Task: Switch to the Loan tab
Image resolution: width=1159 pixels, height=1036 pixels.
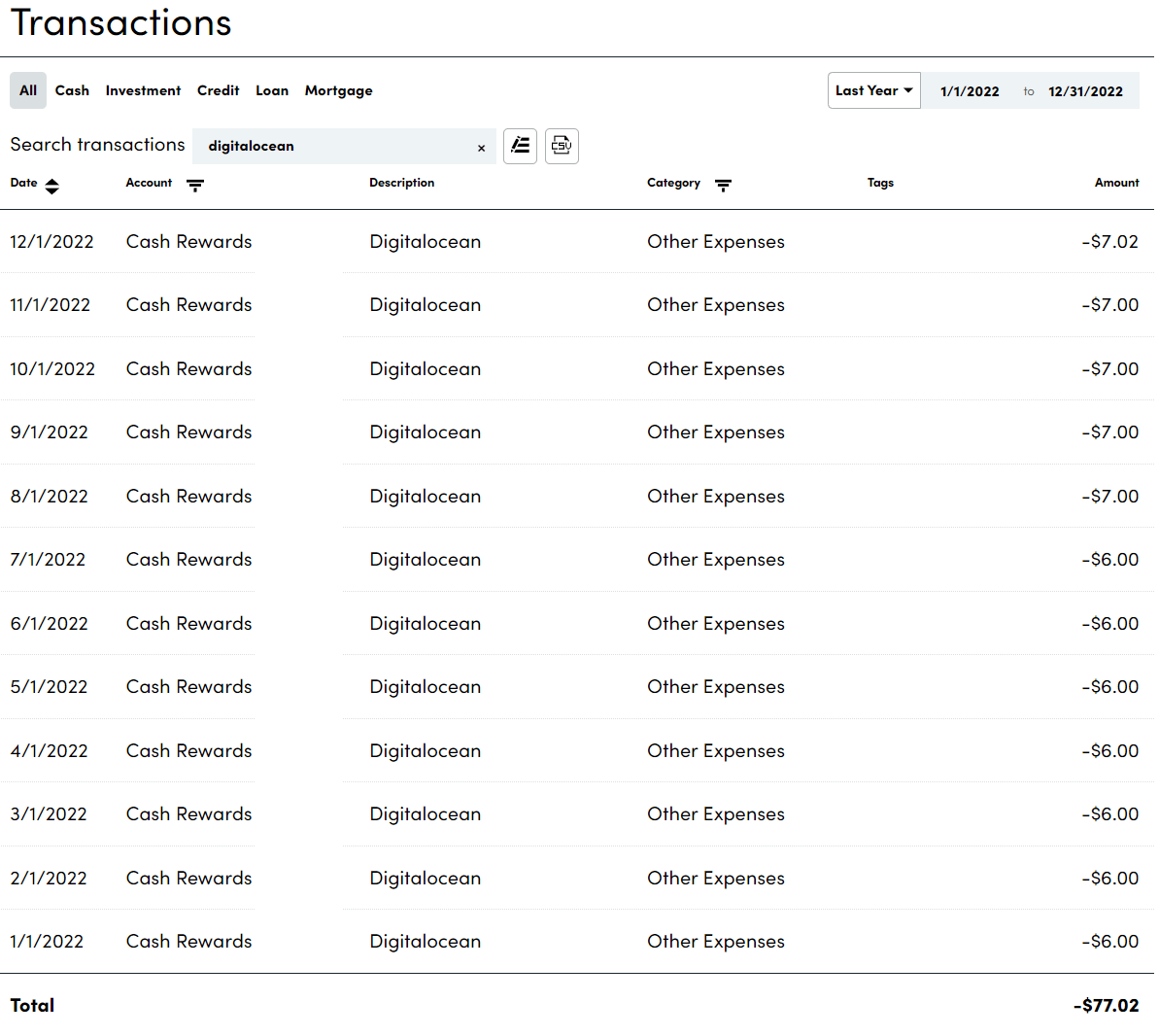Action: (272, 90)
